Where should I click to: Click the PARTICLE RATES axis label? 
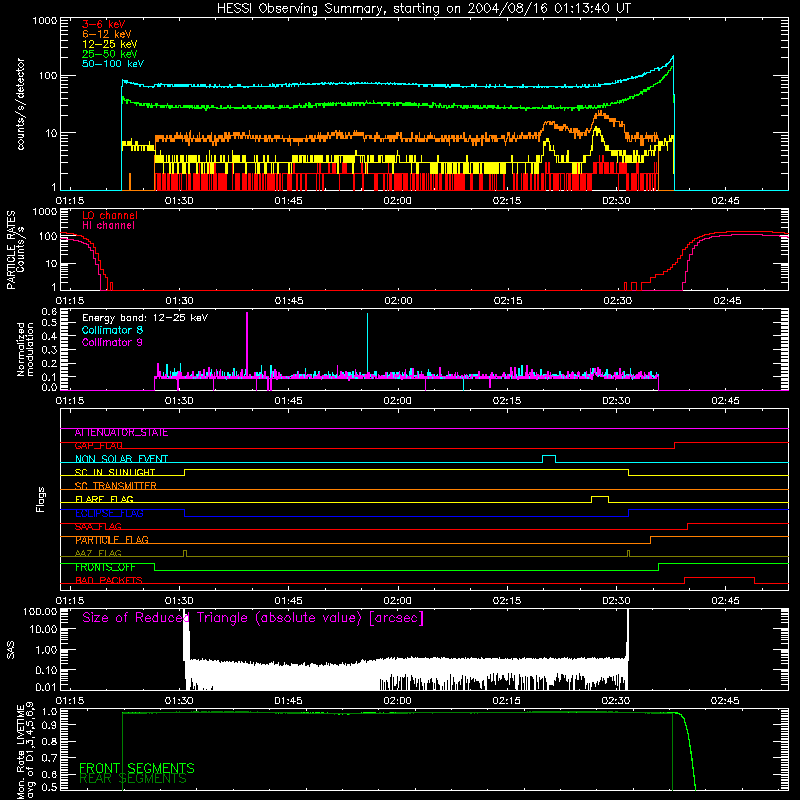pos(11,250)
